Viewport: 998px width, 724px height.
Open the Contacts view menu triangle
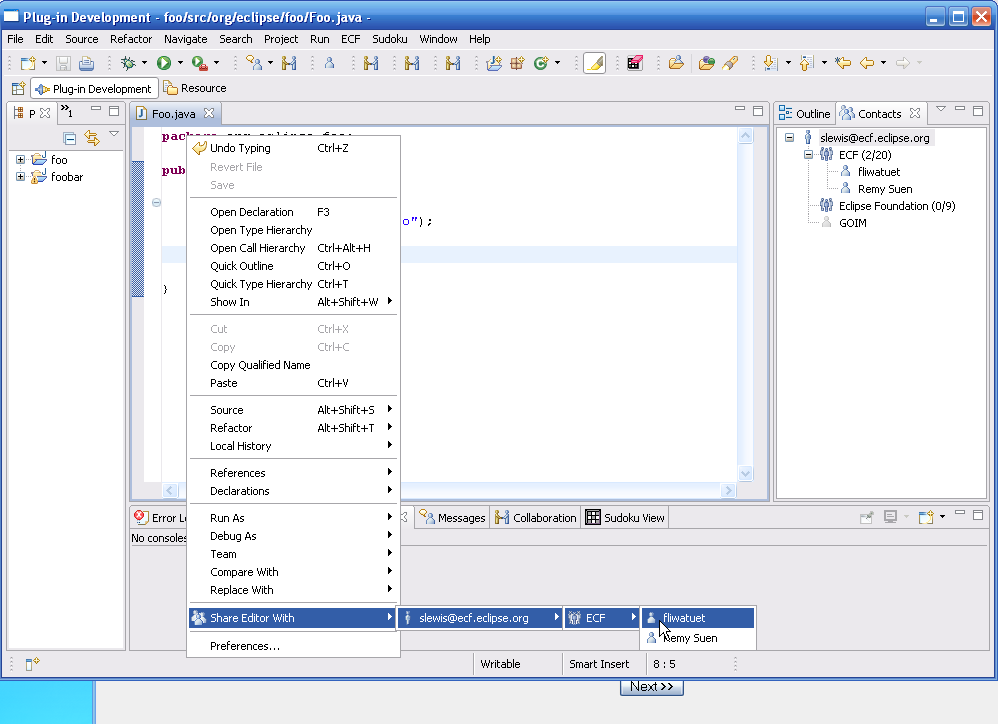[x=941, y=109]
